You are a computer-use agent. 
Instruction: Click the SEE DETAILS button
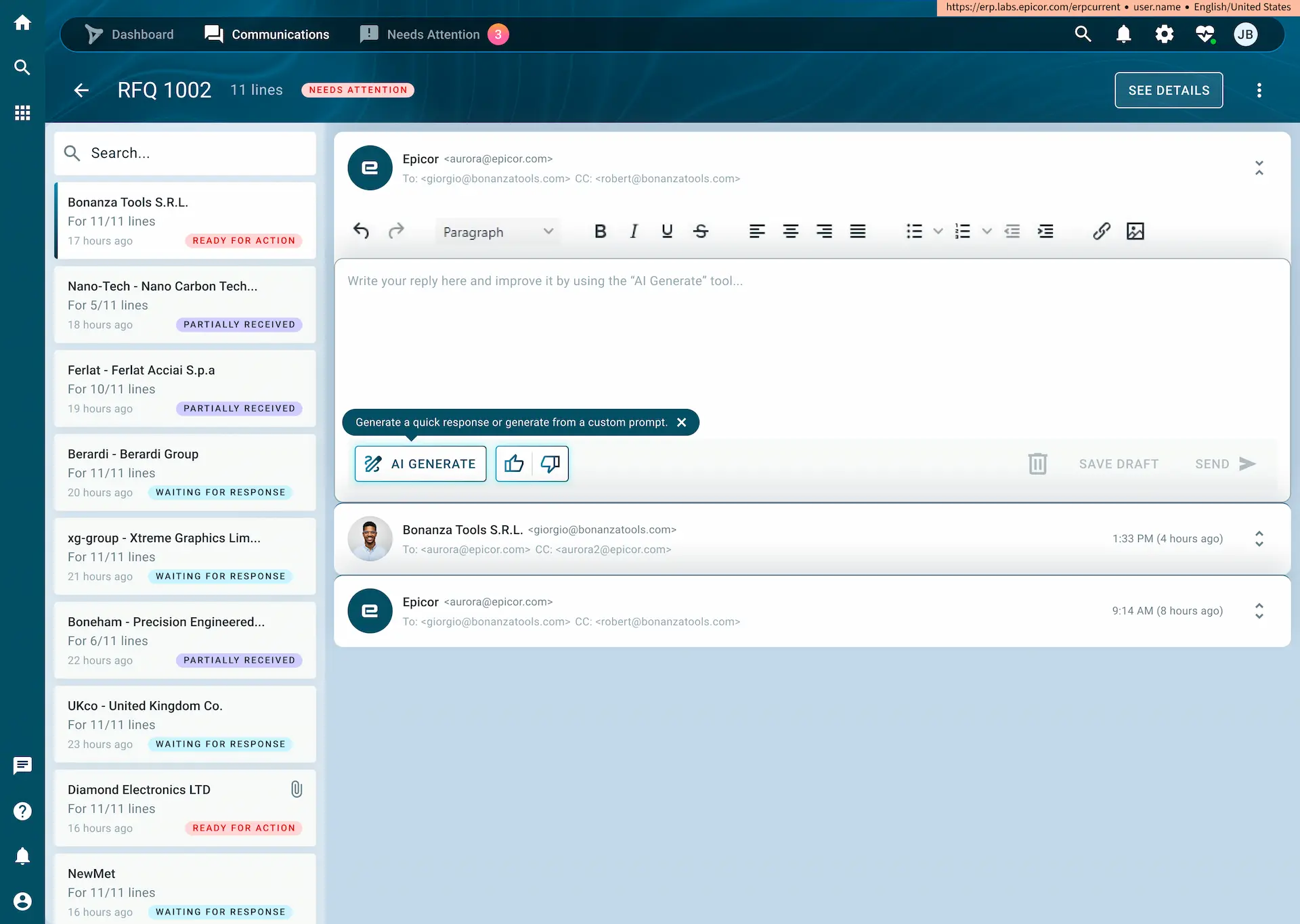coord(1168,90)
